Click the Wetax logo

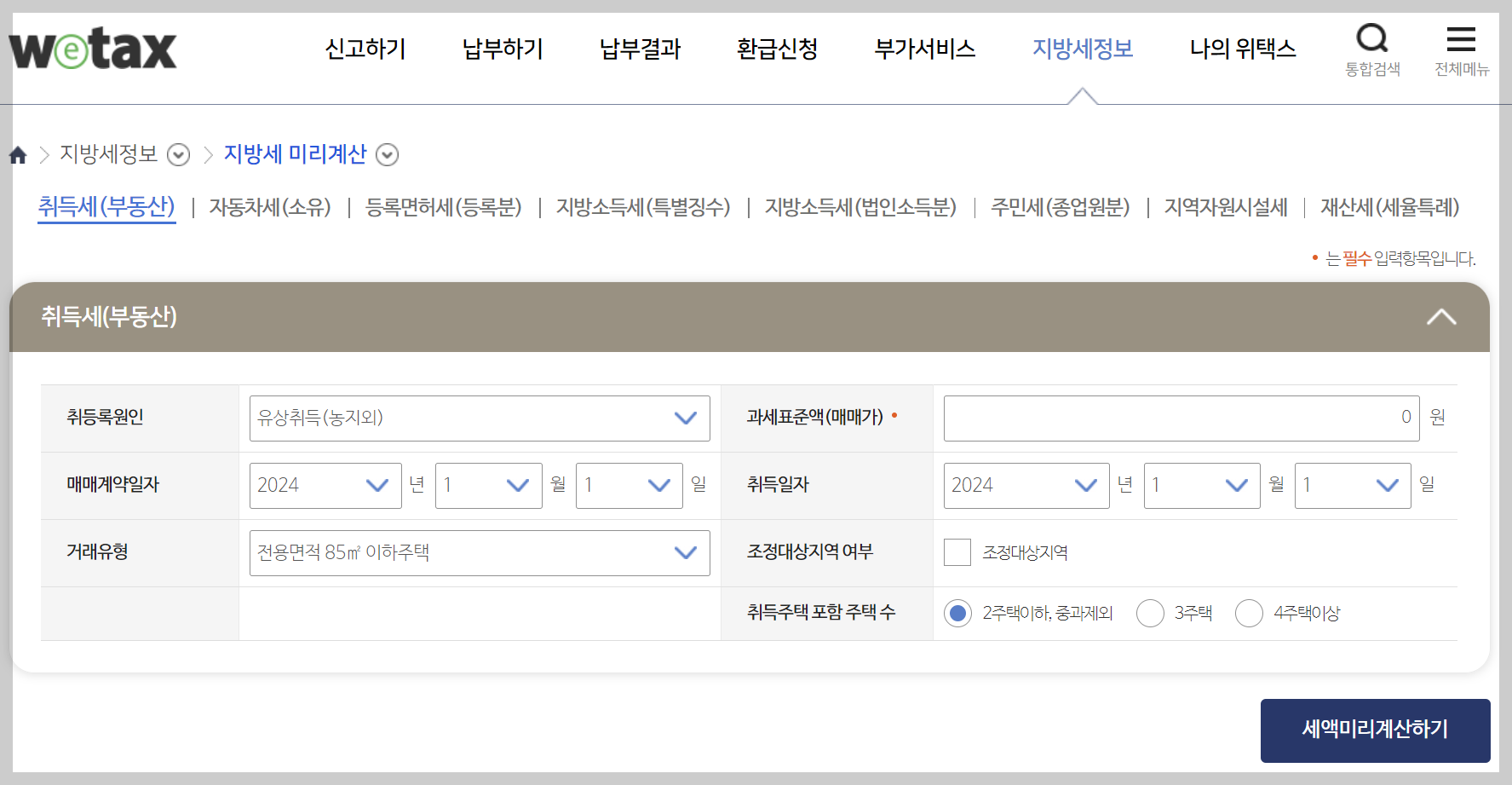pyautogui.click(x=93, y=49)
